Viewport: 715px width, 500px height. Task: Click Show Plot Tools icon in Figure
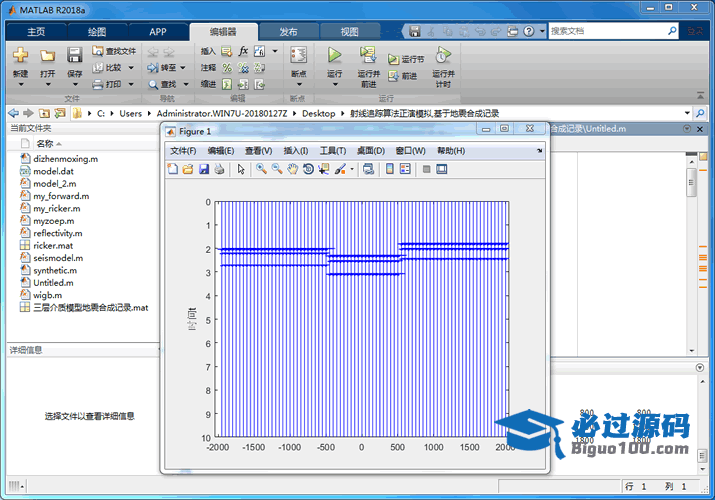441,170
